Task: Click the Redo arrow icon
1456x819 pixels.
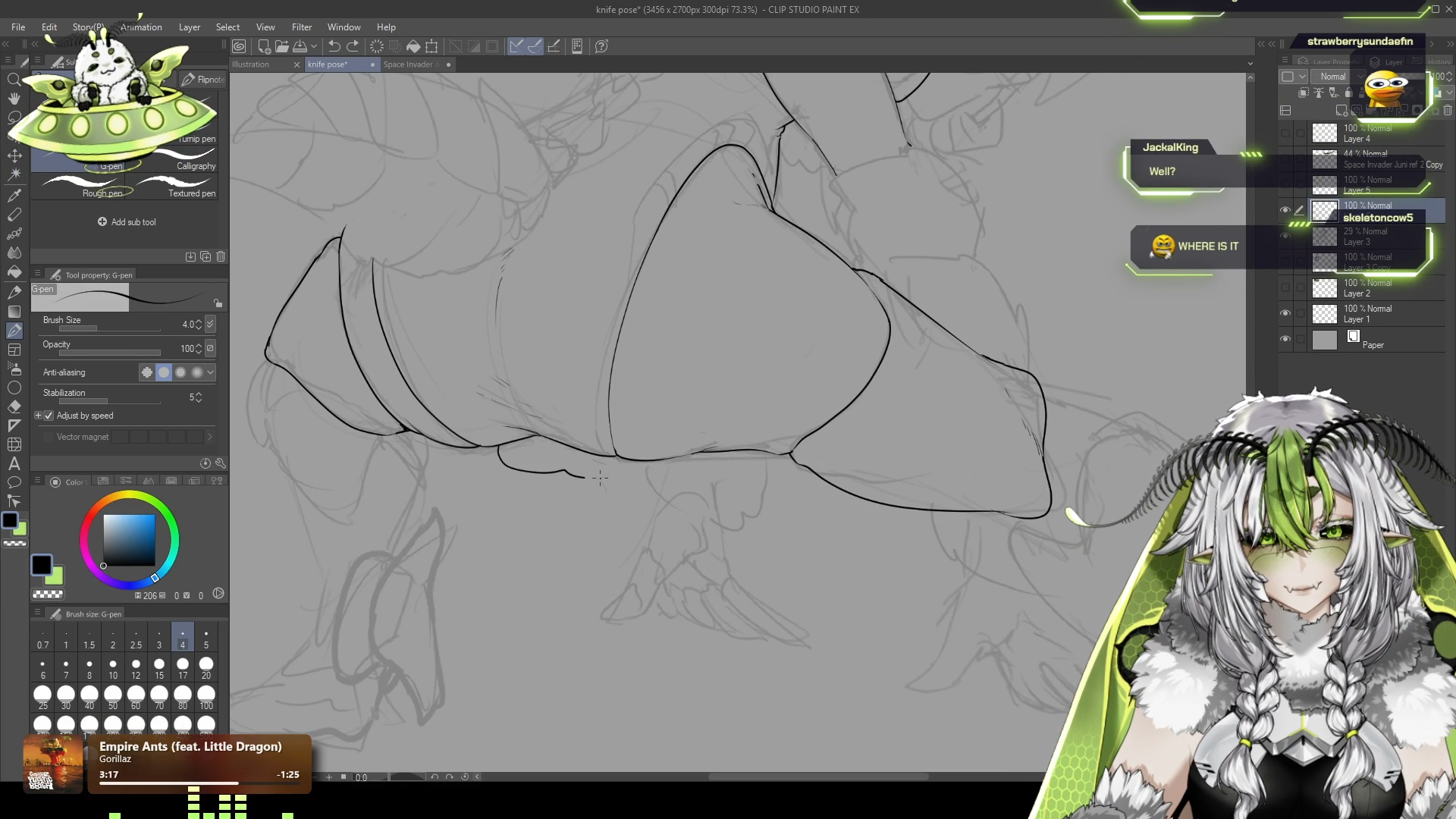Action: pos(353,46)
